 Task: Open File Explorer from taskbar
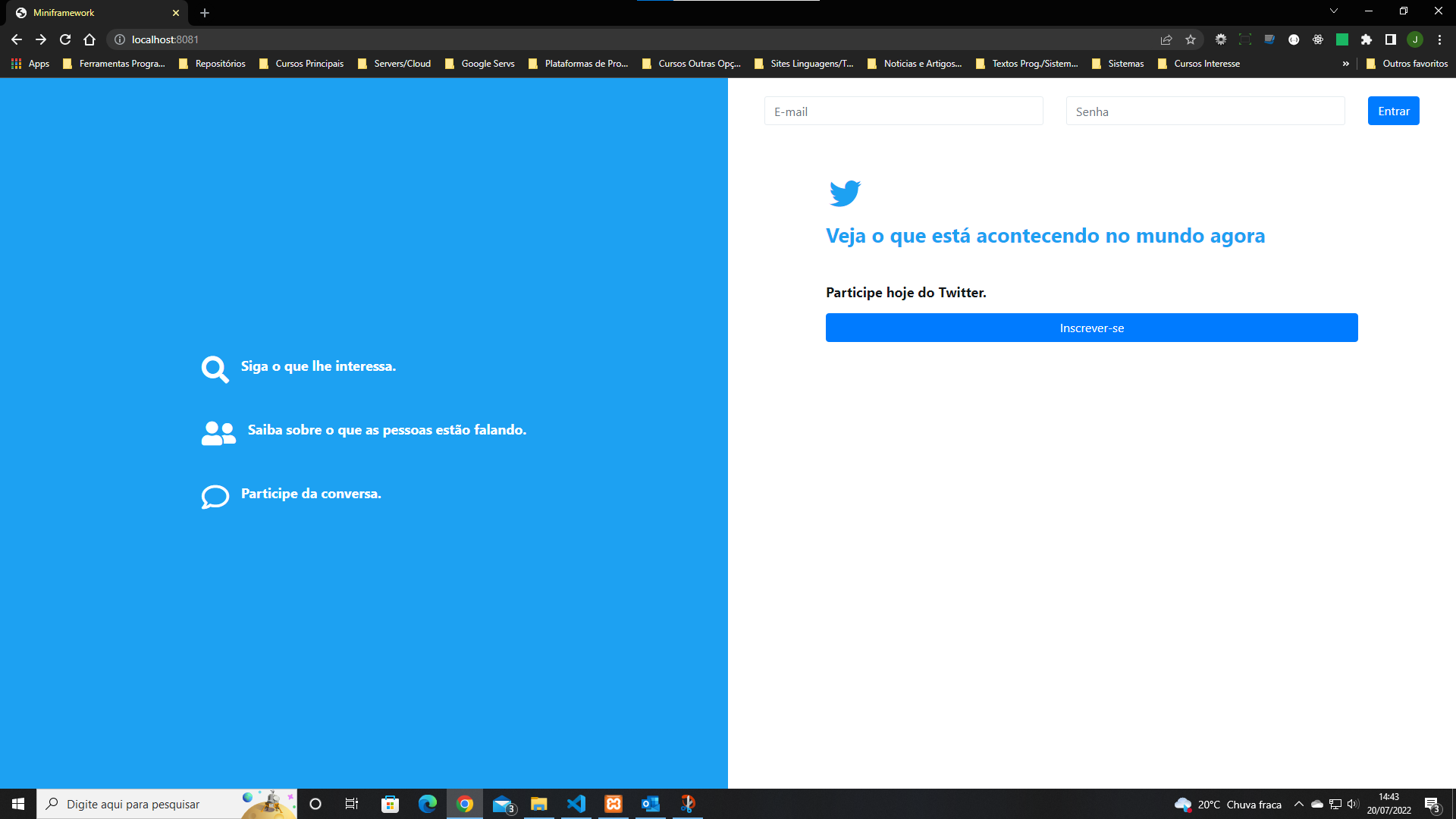pyautogui.click(x=539, y=804)
